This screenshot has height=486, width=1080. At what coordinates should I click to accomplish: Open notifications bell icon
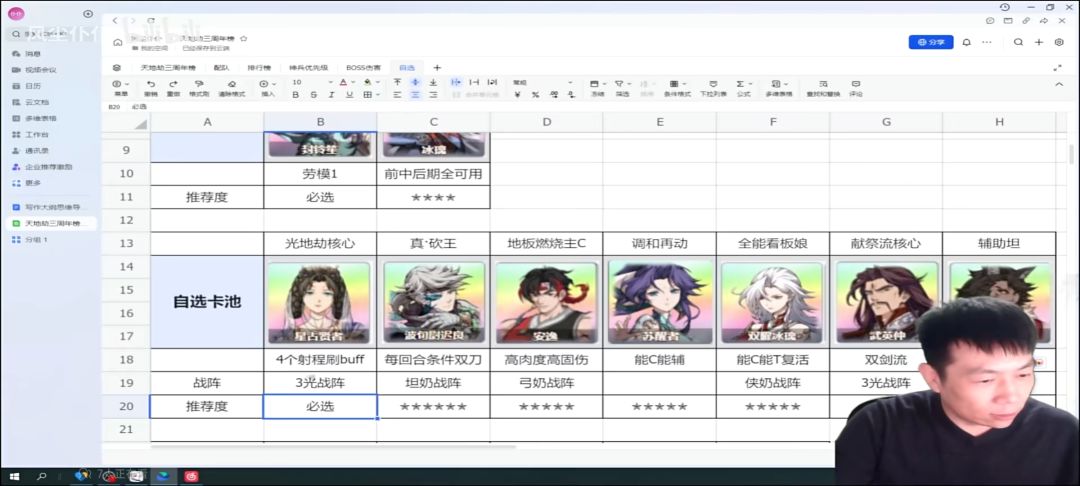[x=966, y=42]
